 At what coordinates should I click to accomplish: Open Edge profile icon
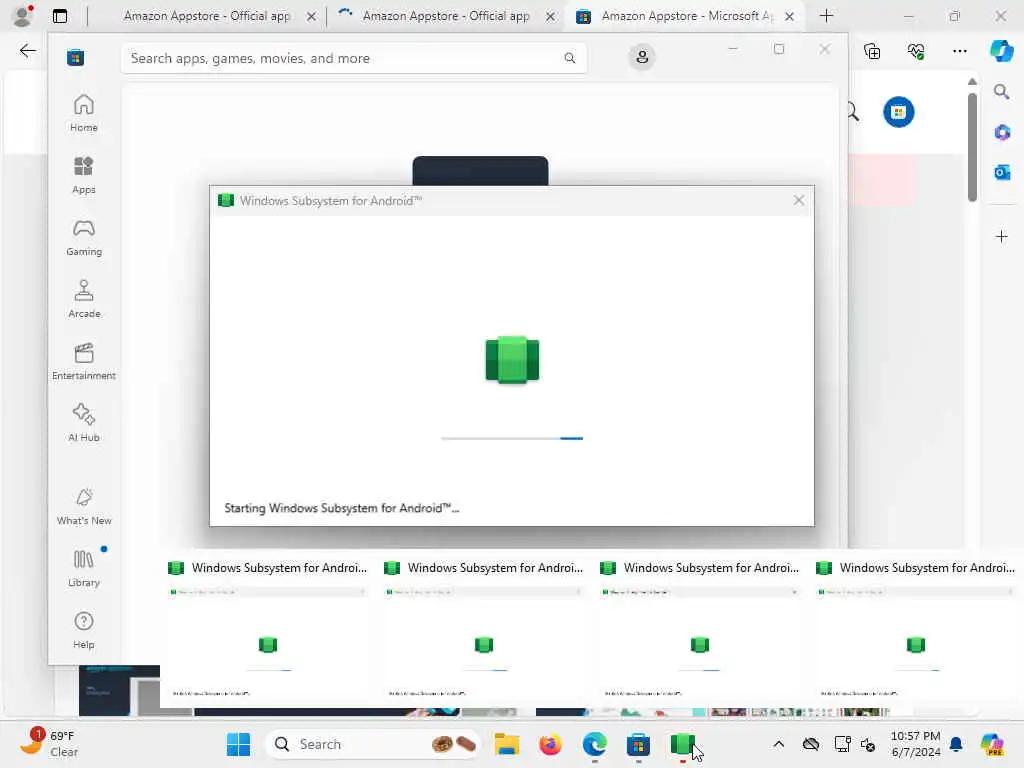[23, 16]
